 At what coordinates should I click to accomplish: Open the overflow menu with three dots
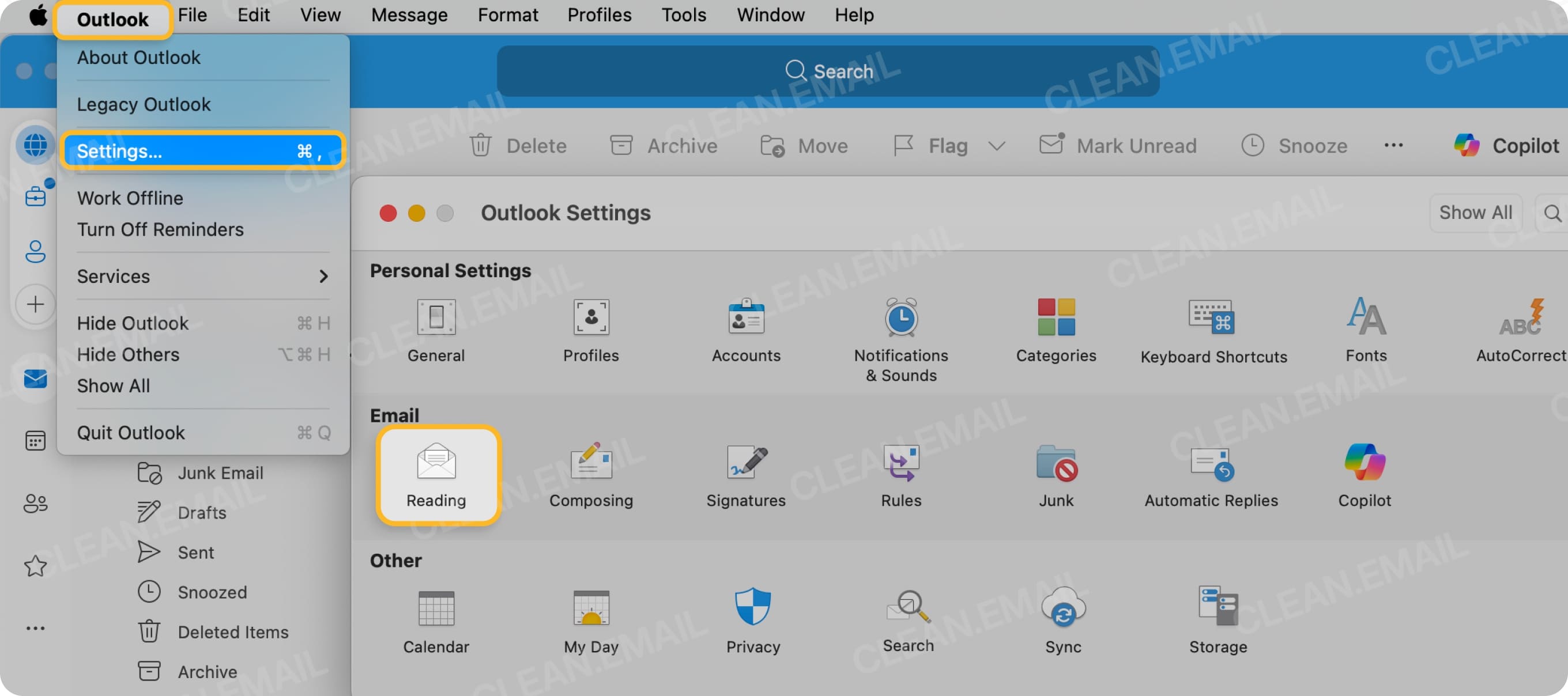(1393, 145)
